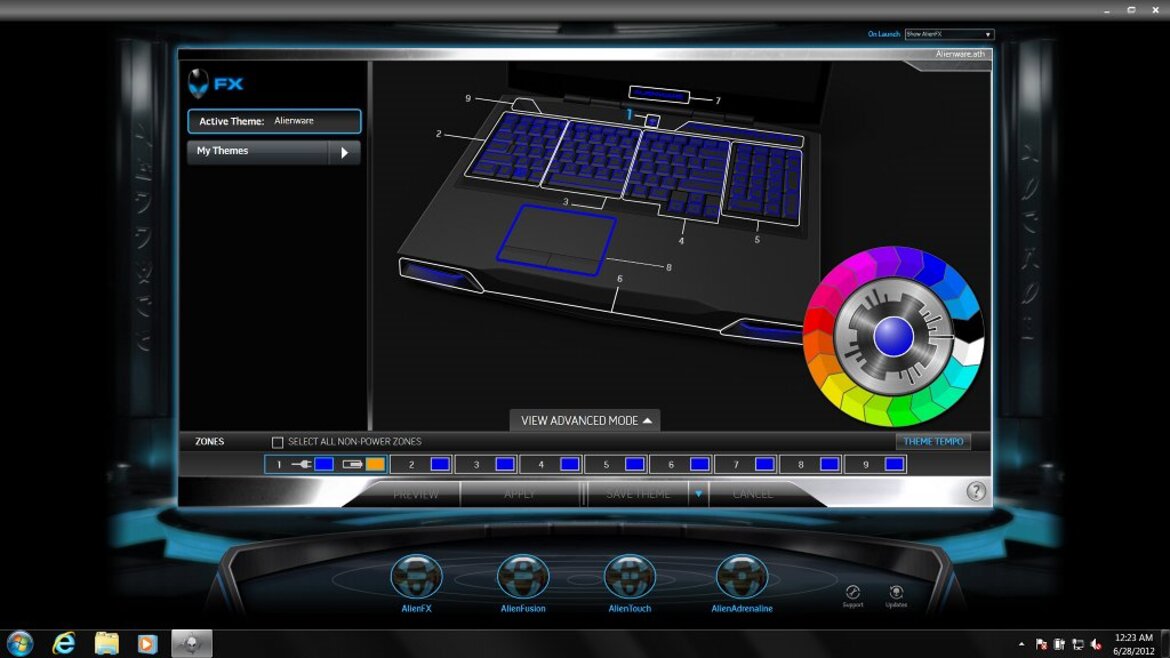Viewport: 1170px width, 658px height.
Task: Select the touchpad zone on laptop image
Action: (x=557, y=239)
